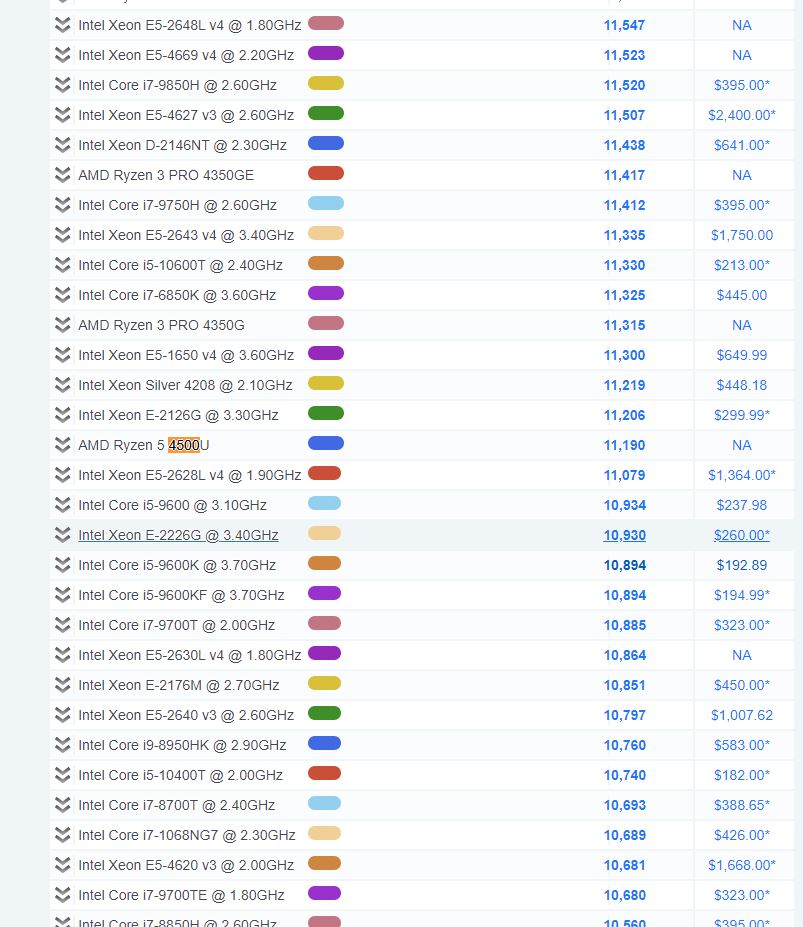
Task: Open Intel Core i7-6850K @ 3.60GHz link
Action: click(x=177, y=295)
